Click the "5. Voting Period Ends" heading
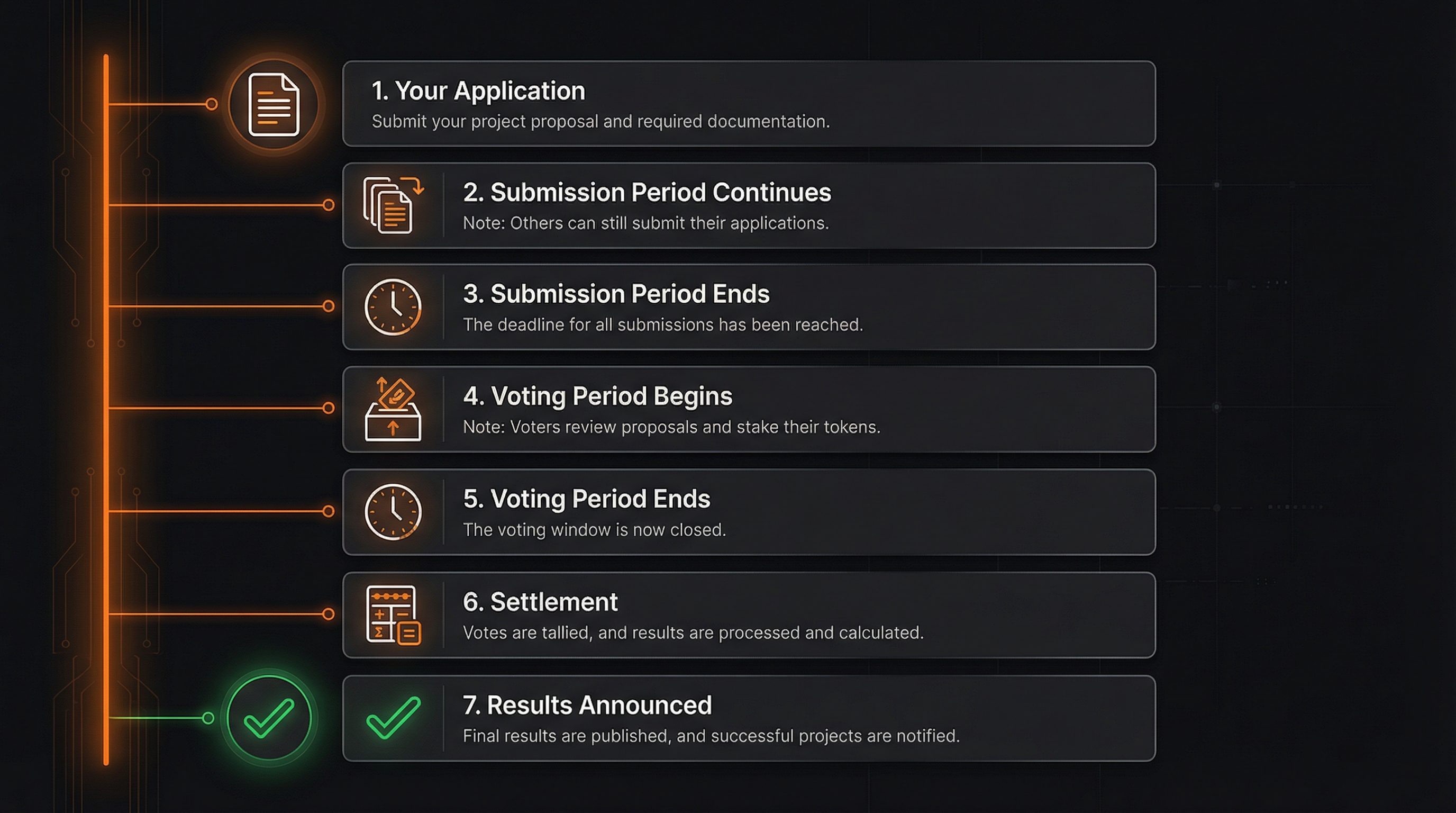Image resolution: width=1456 pixels, height=813 pixels. [586, 499]
